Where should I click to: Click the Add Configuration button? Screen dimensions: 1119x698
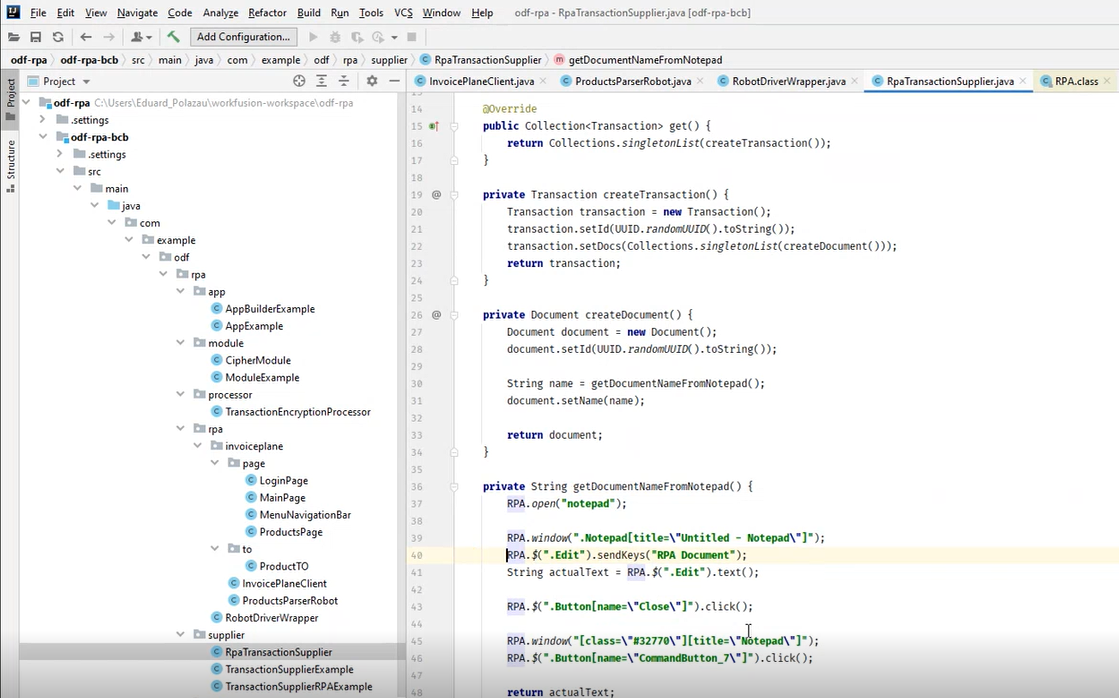pos(243,37)
